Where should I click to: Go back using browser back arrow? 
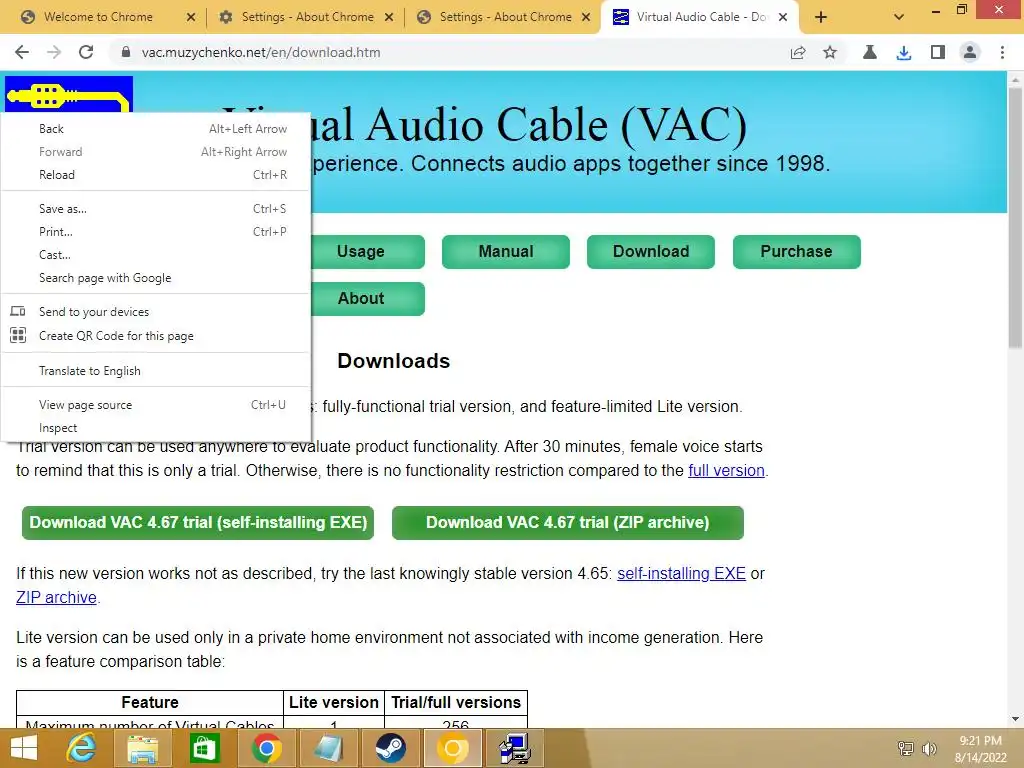tap(22, 52)
